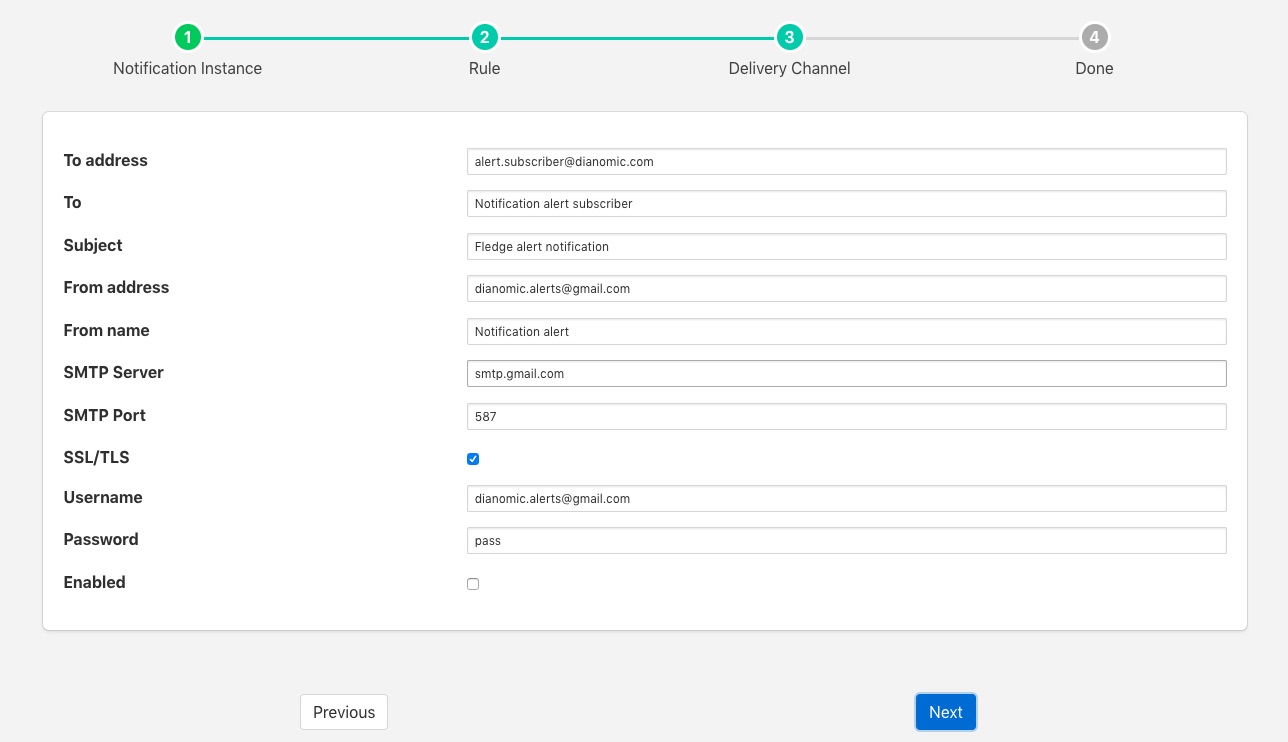Click the To address input field
1288x742 pixels.
click(846, 161)
